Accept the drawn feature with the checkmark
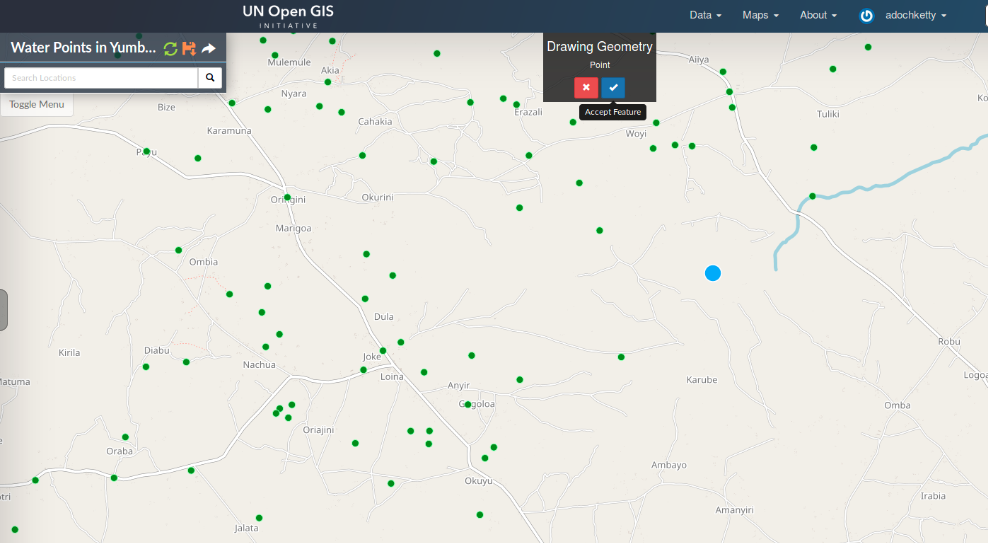 [613, 87]
